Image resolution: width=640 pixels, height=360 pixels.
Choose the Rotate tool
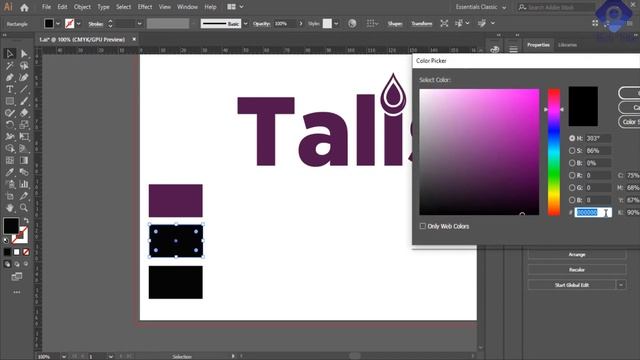tap(10, 125)
